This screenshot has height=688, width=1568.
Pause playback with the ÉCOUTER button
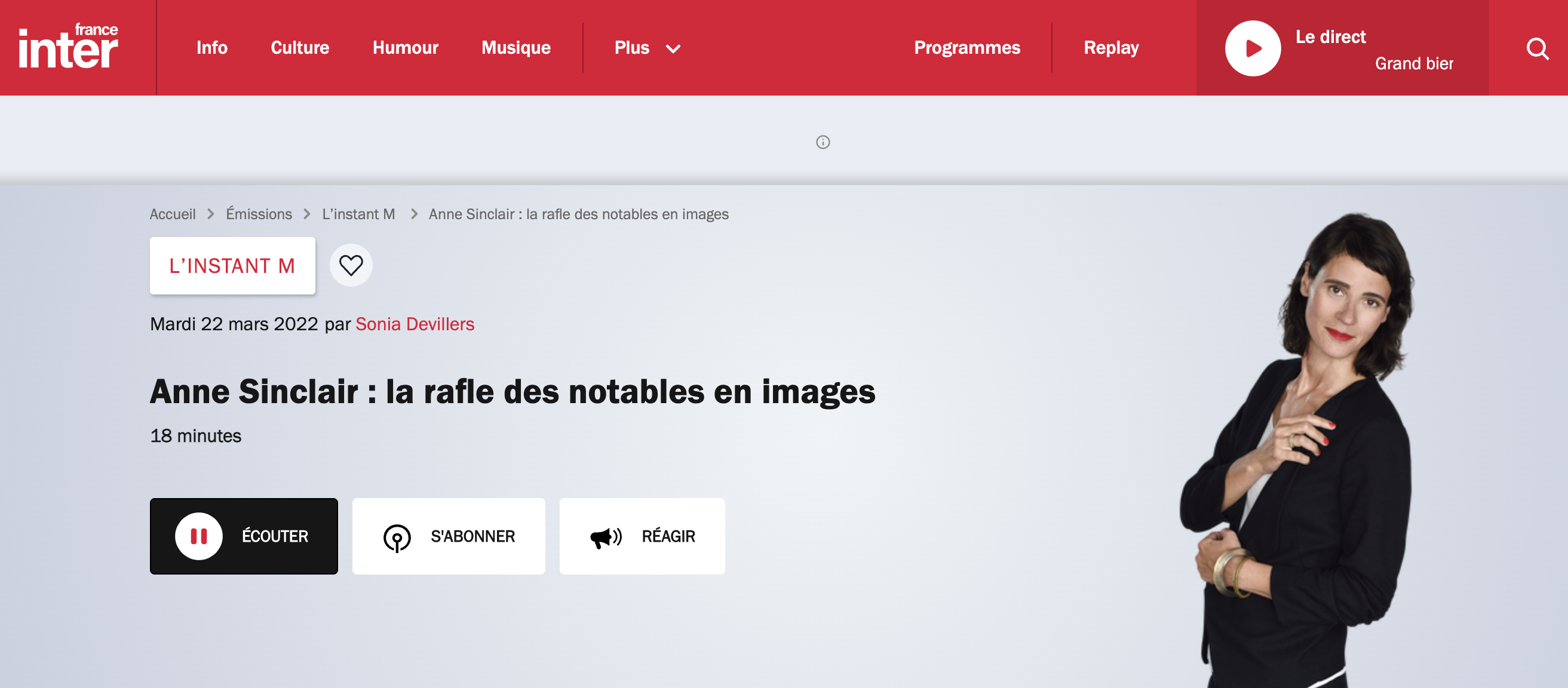pyautogui.click(x=244, y=536)
